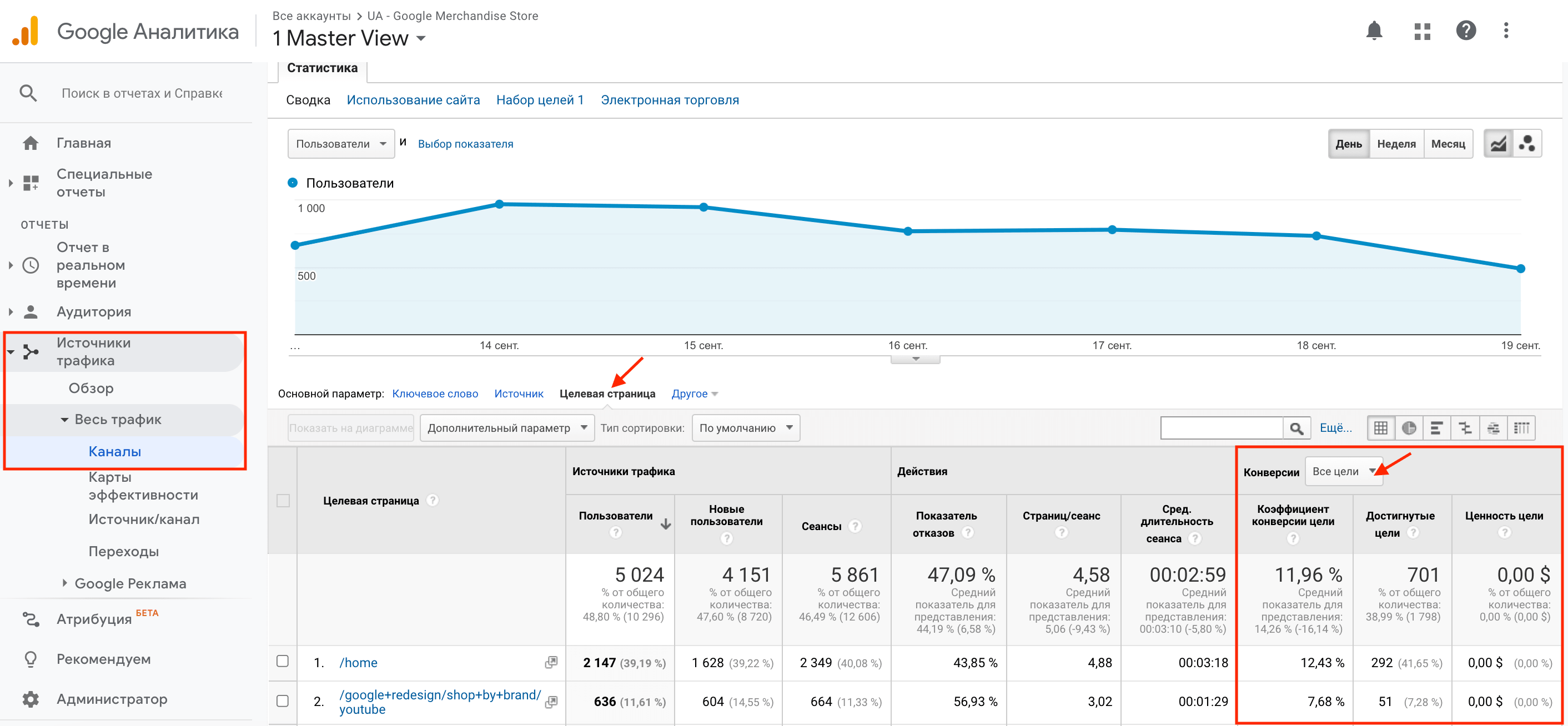The image size is (1568, 726).
Task: Tick the checkbox for the youtube row
Action: pos(283,701)
